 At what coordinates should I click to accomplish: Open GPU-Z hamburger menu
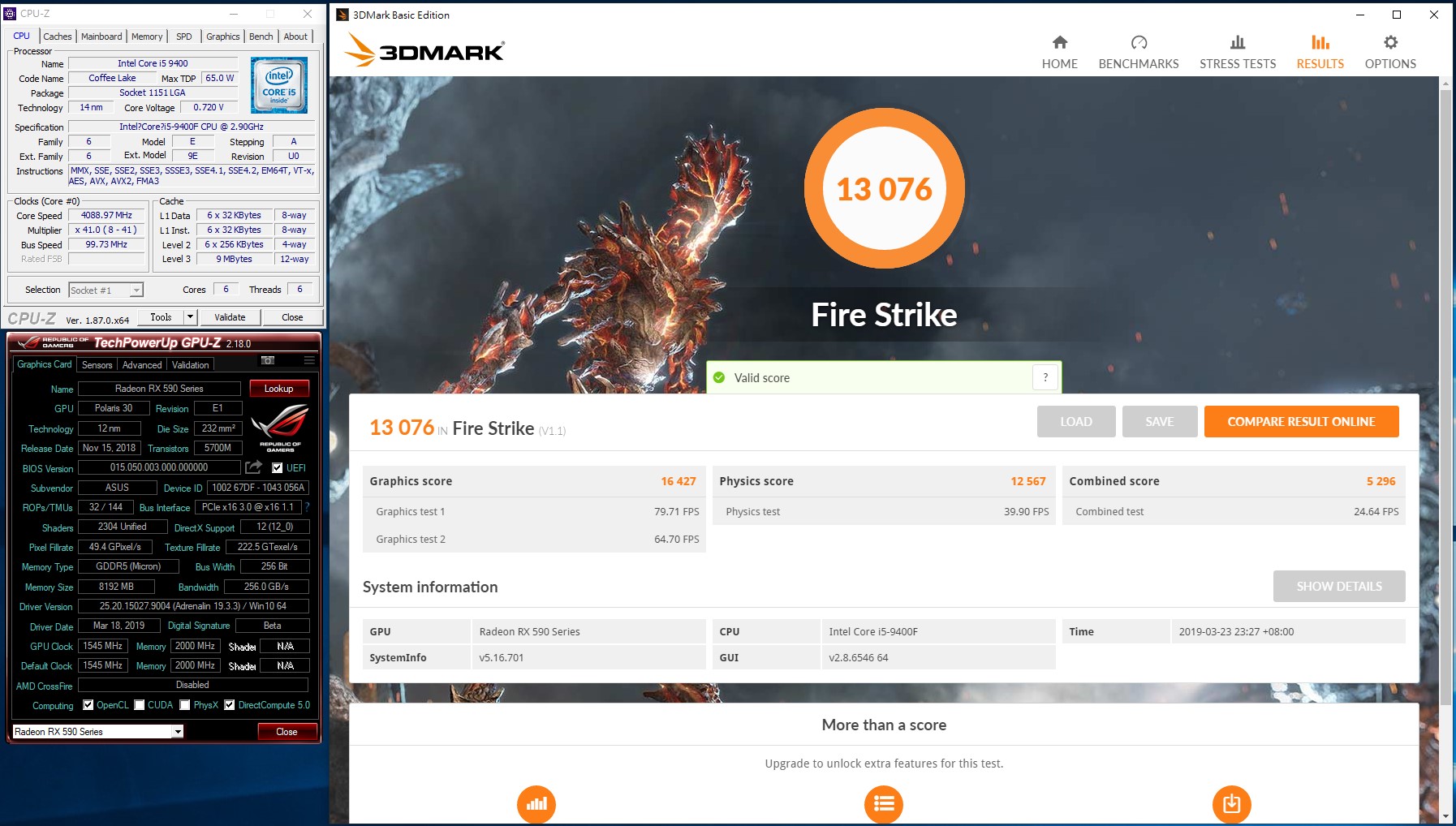(x=309, y=360)
